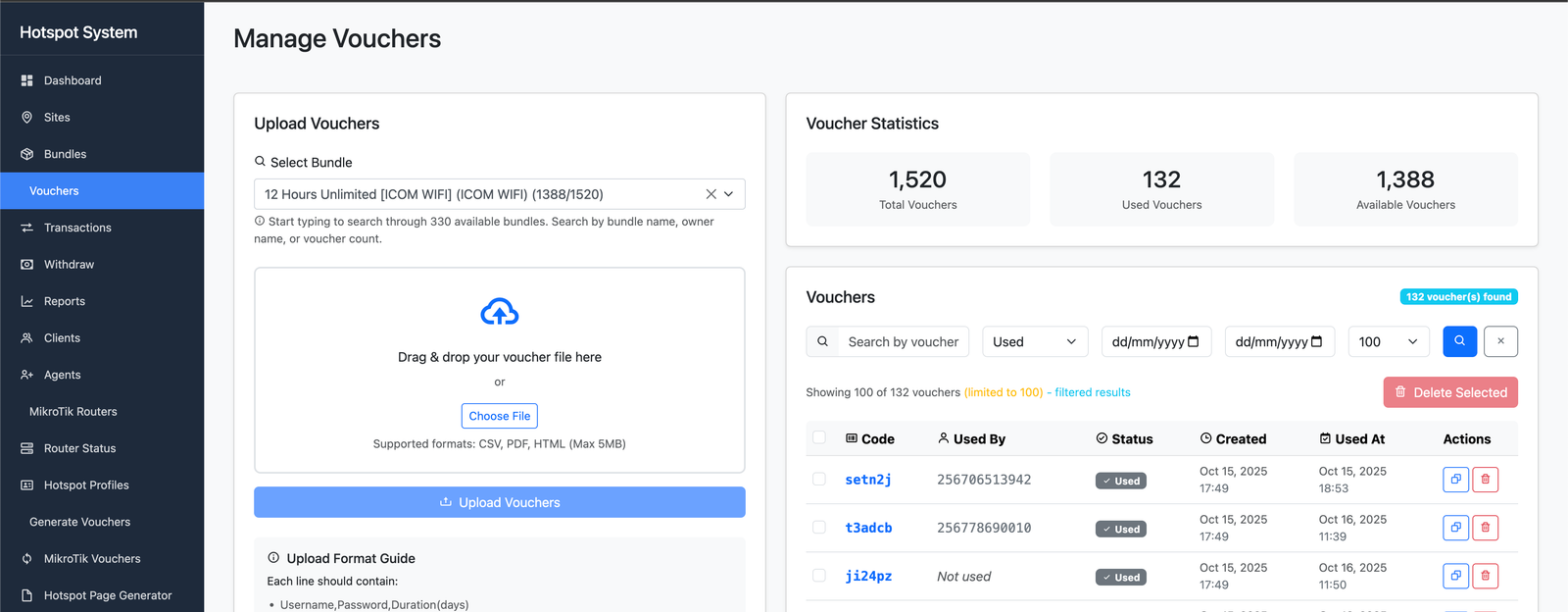Screen dimensions: 1568x612
Task: Open the 100 per-page dropdown
Action: click(x=1389, y=341)
